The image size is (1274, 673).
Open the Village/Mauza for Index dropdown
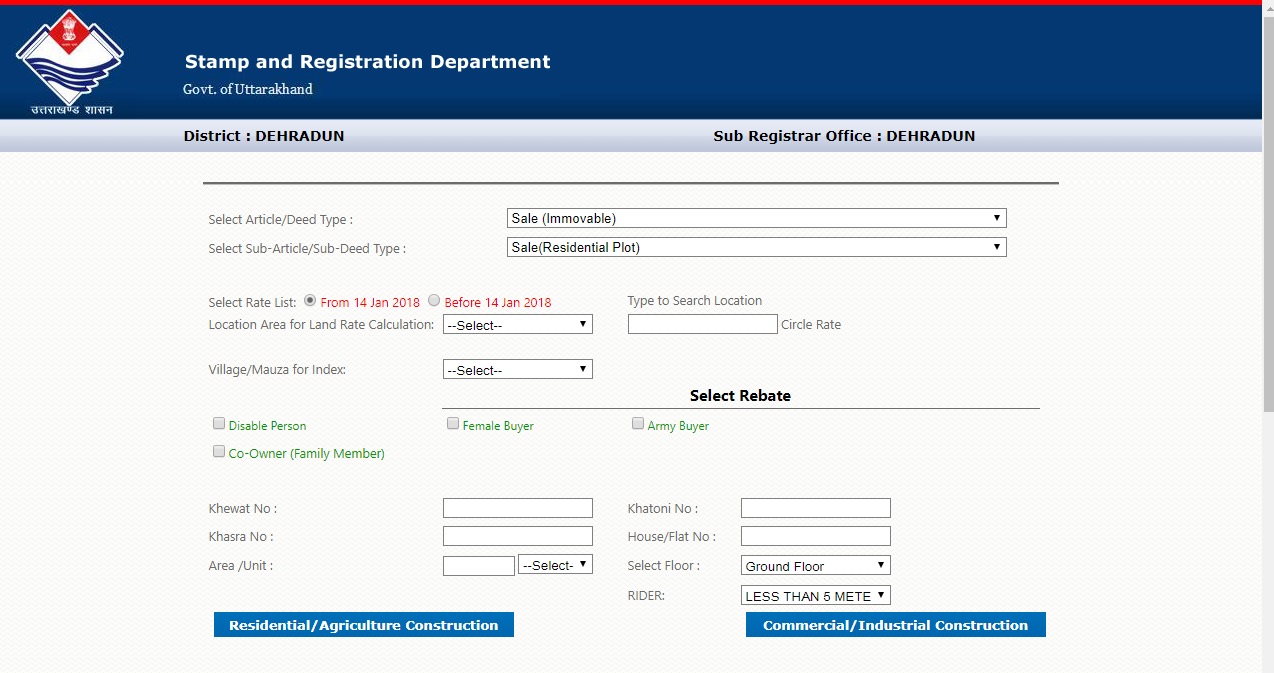pyautogui.click(x=516, y=369)
